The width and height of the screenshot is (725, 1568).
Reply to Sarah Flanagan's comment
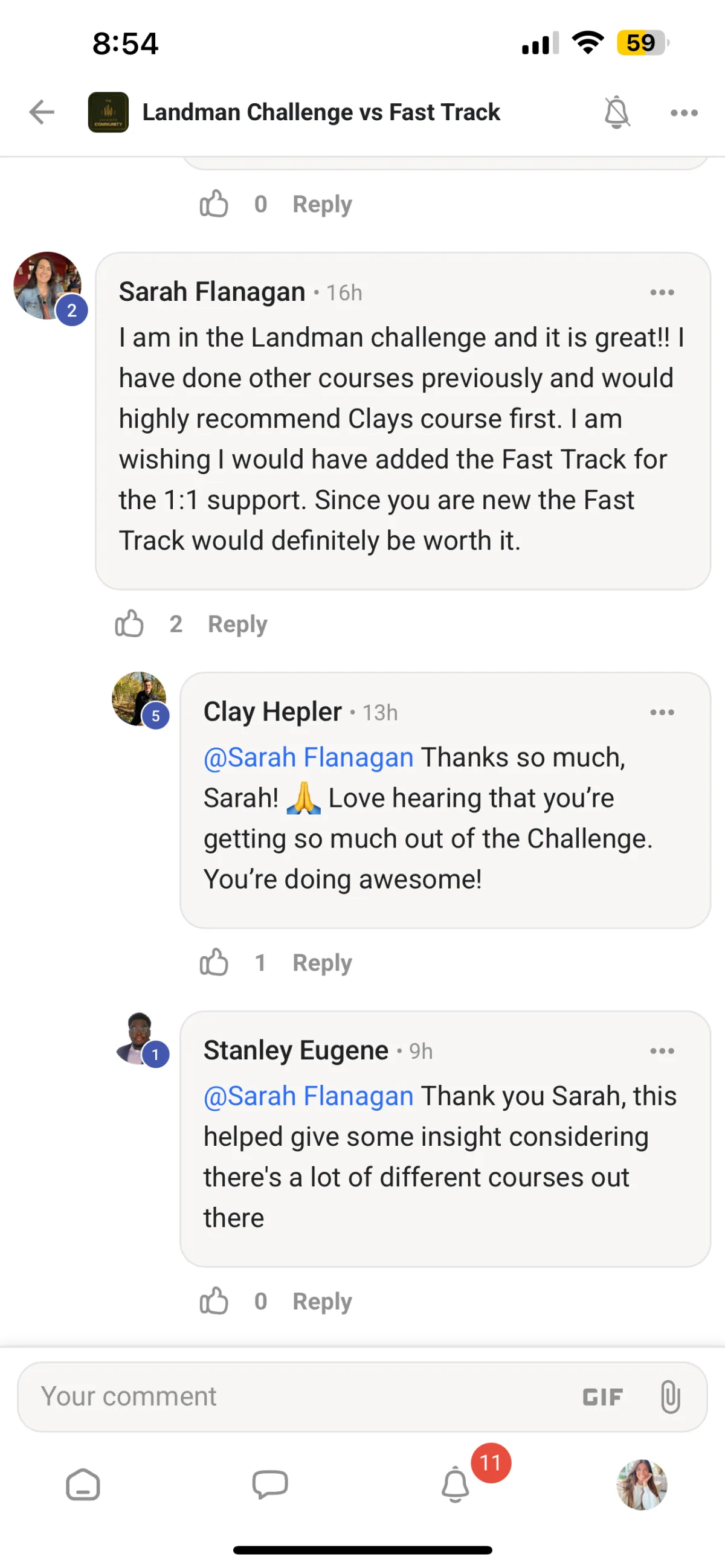pyautogui.click(x=237, y=624)
